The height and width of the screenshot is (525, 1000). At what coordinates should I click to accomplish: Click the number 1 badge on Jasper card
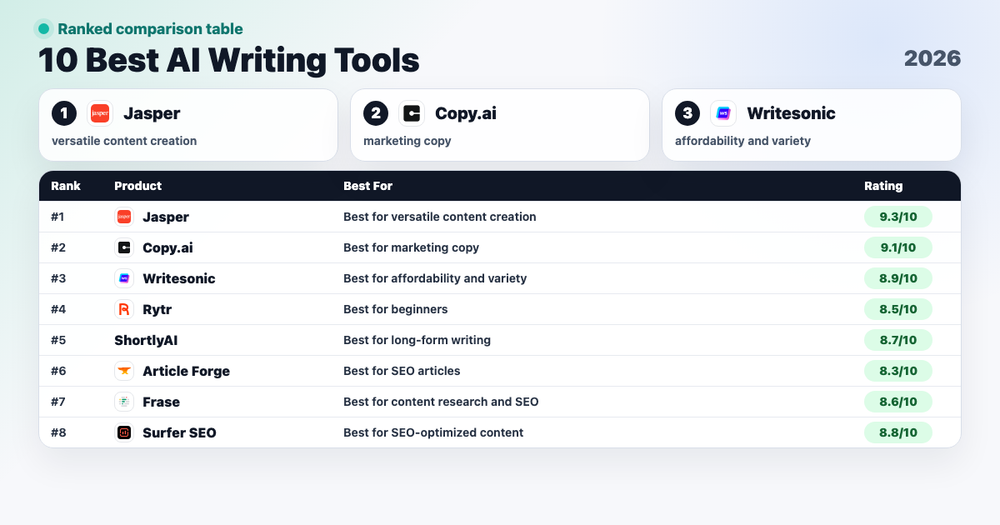[64, 114]
